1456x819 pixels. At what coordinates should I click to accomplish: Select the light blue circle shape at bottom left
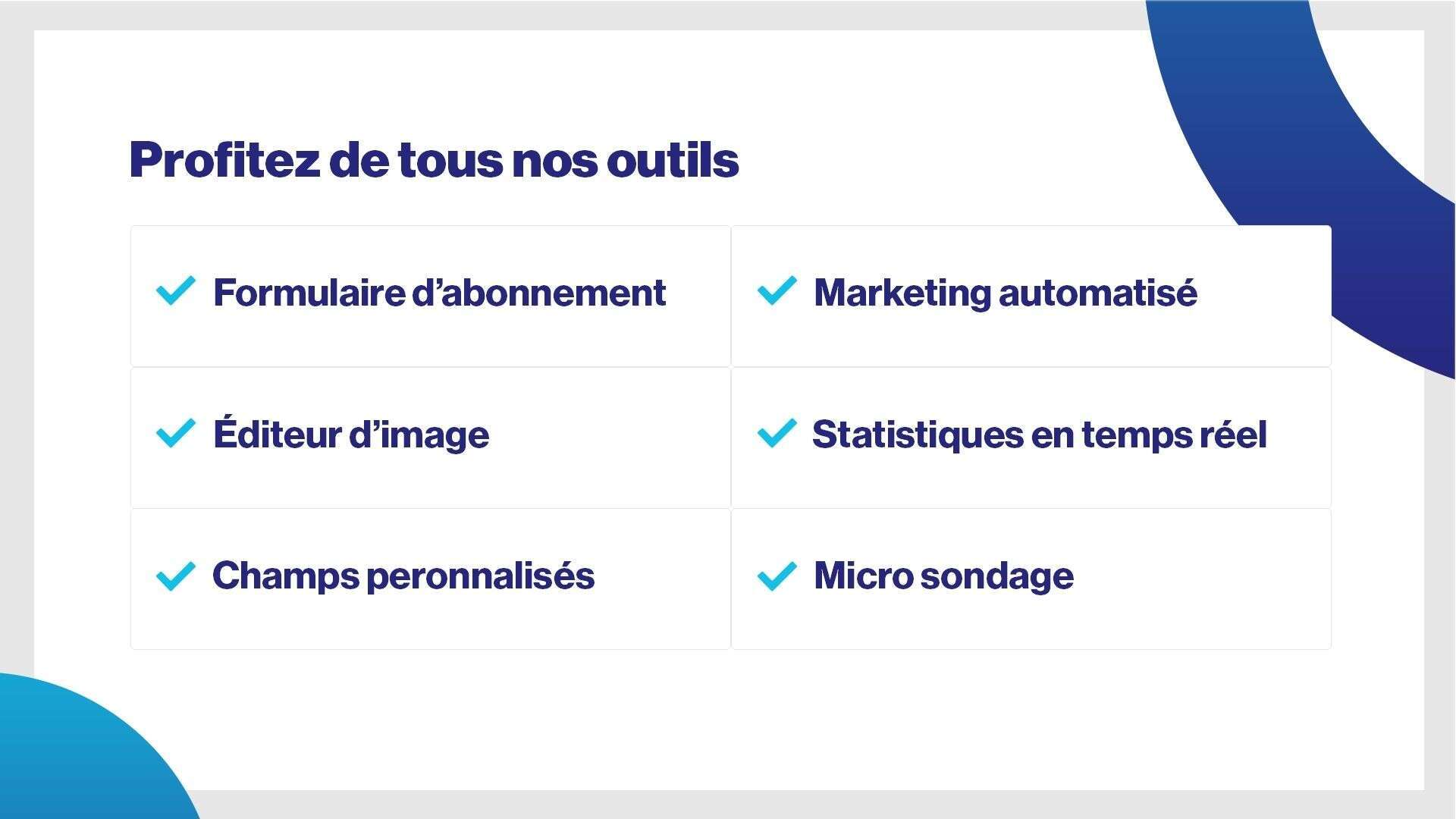[68, 751]
